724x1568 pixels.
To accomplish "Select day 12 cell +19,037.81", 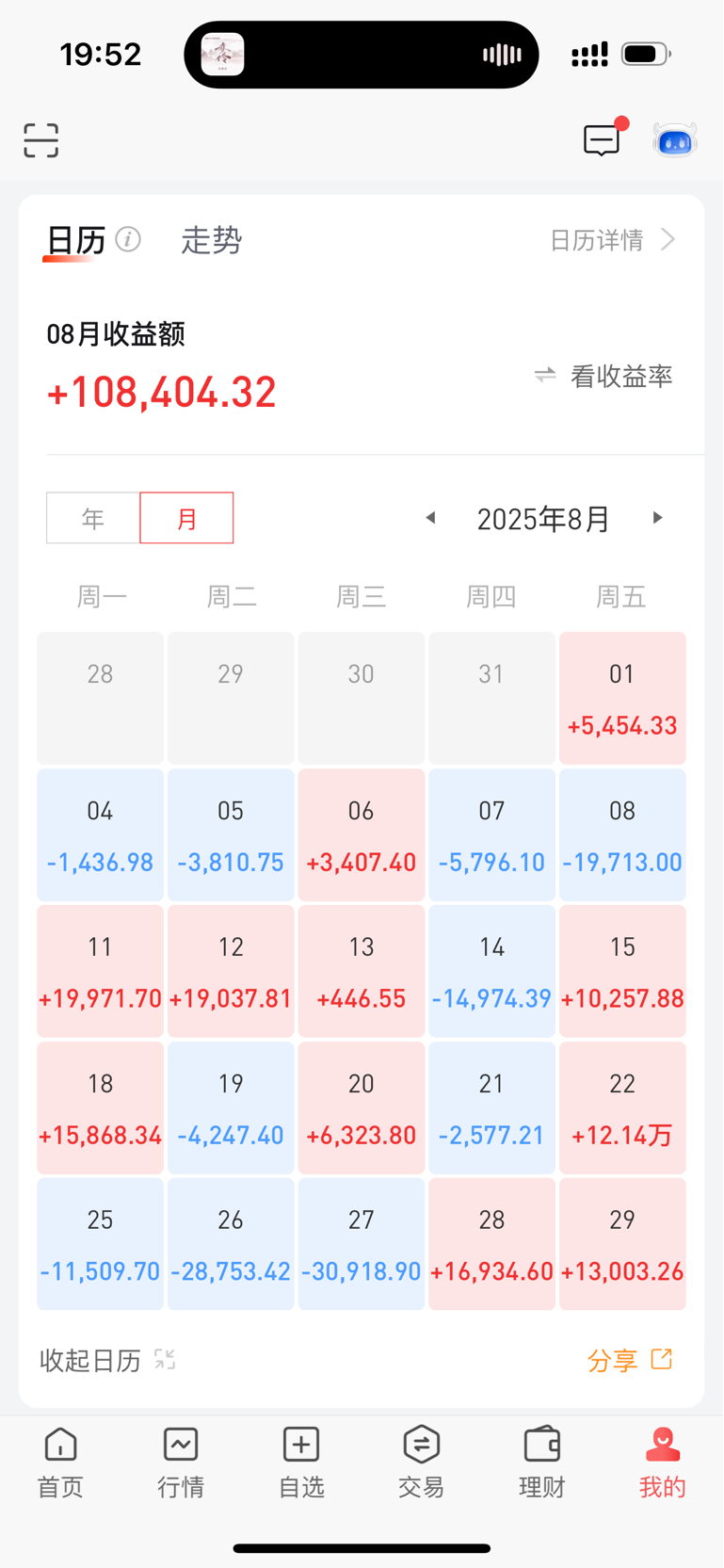I will [x=231, y=971].
